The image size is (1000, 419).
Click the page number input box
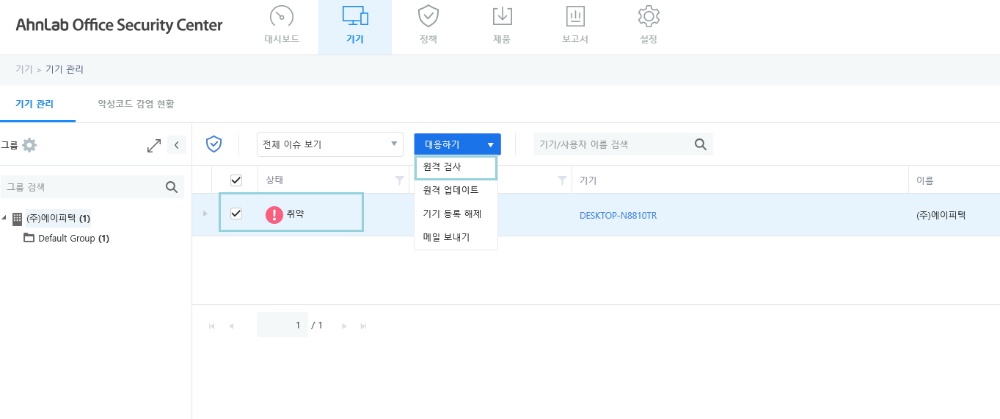(x=282, y=325)
